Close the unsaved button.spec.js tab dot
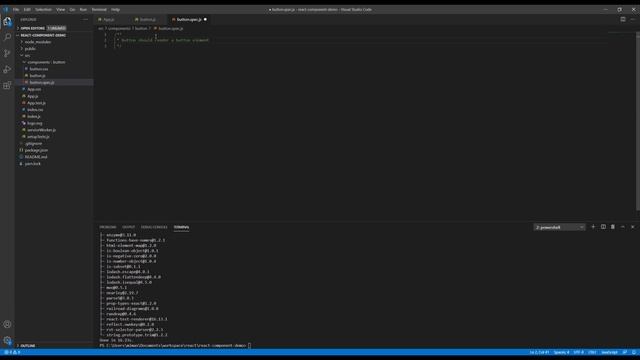Viewport: 640px width, 360px height. [x=205, y=19]
